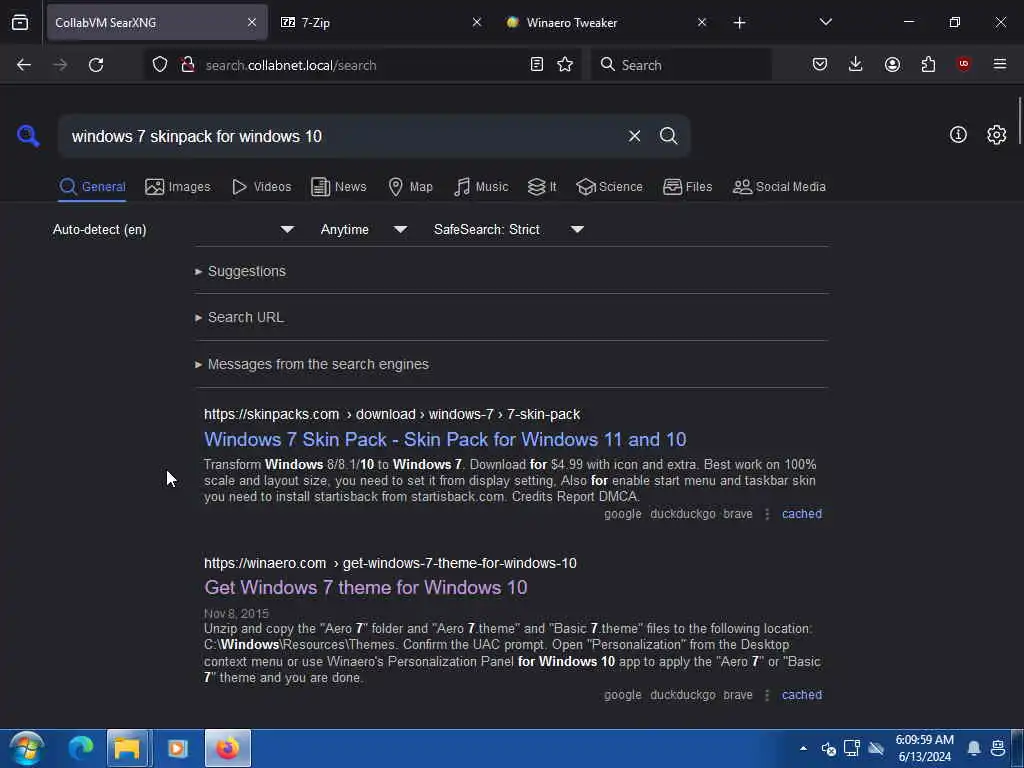This screenshot has height=768, width=1024.
Task: Open cached link for skinpacks result
Action: click(802, 514)
